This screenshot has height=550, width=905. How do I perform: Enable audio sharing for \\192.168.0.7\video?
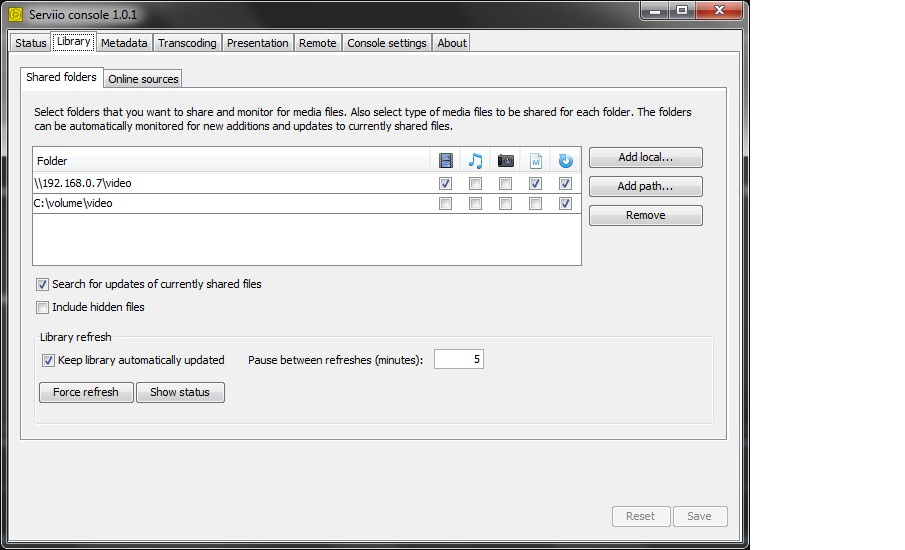[475, 184]
